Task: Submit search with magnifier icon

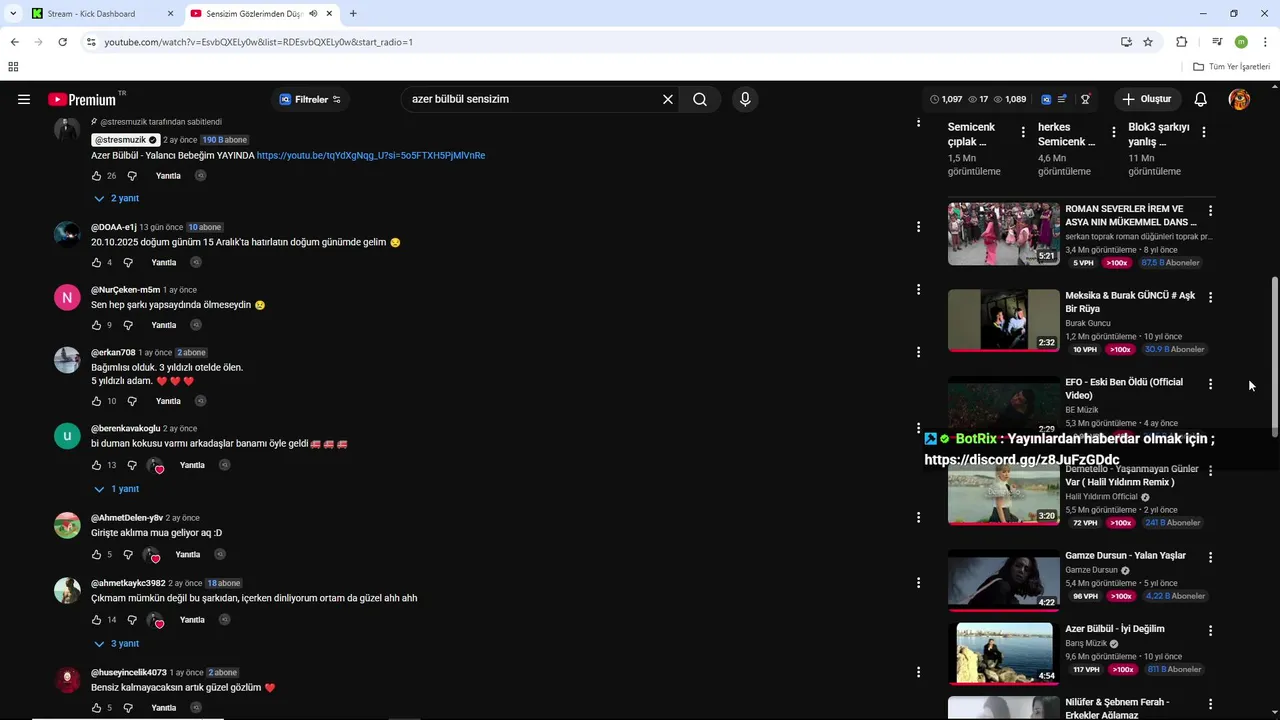Action: [700, 99]
